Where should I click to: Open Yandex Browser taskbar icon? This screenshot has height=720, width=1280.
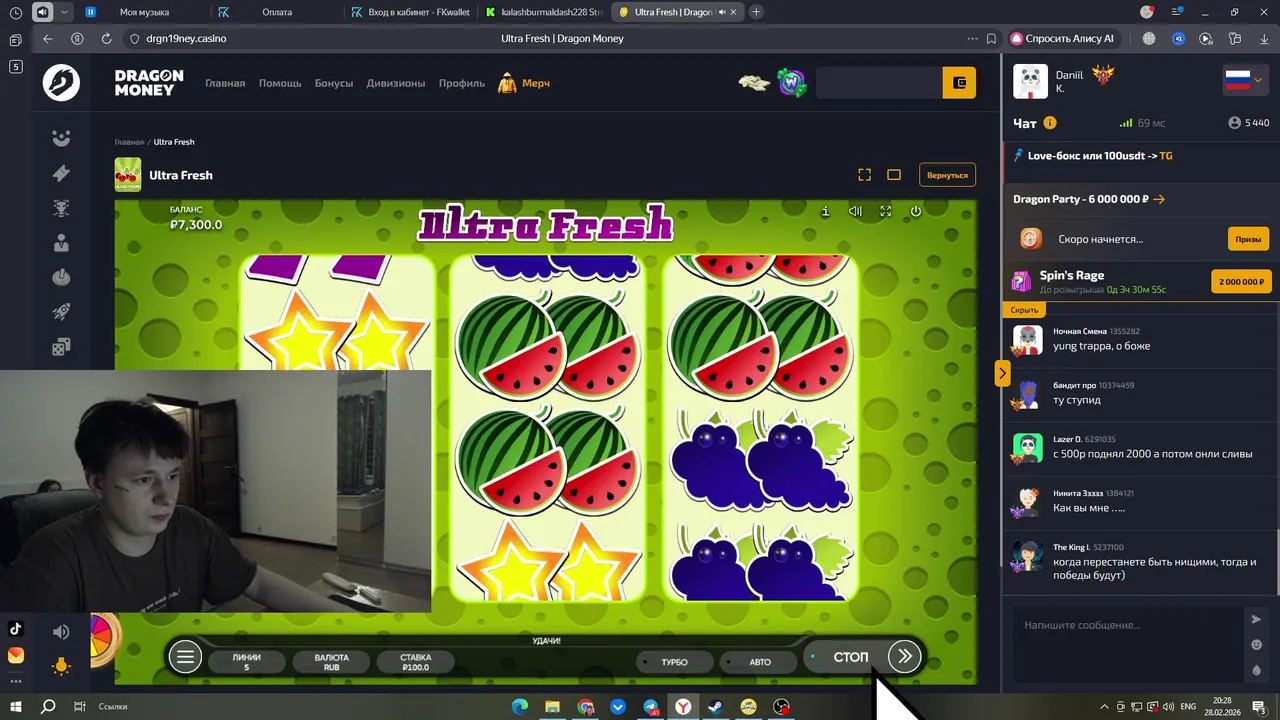click(x=683, y=706)
